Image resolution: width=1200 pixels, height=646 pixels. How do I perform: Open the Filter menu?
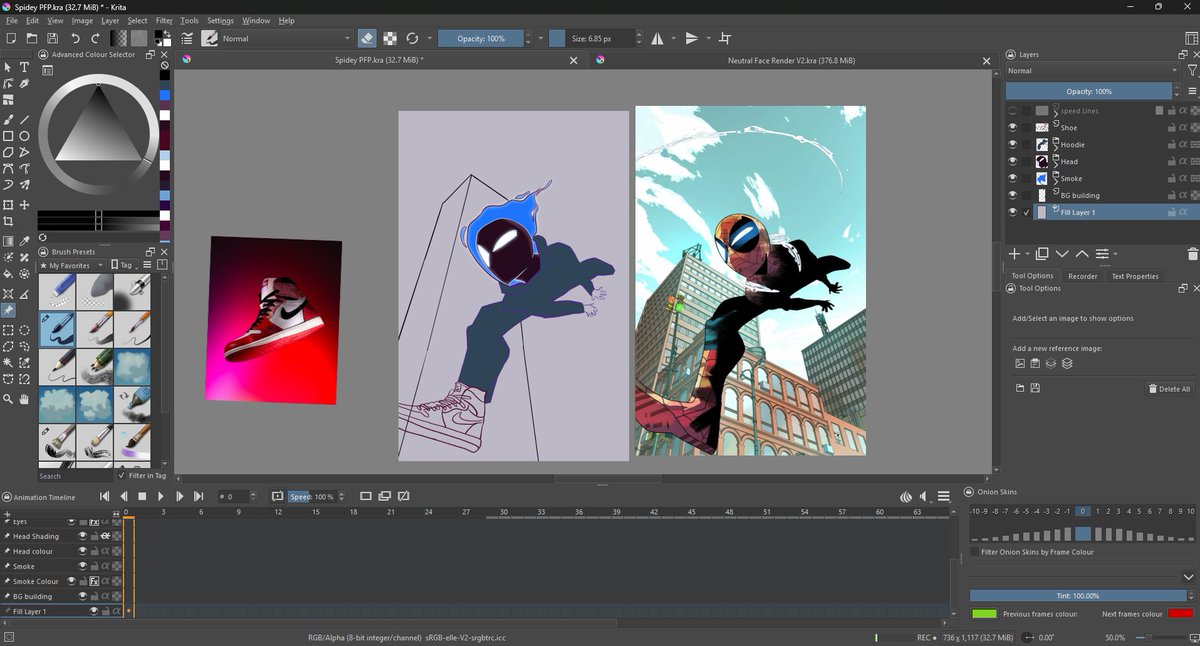tap(164, 20)
